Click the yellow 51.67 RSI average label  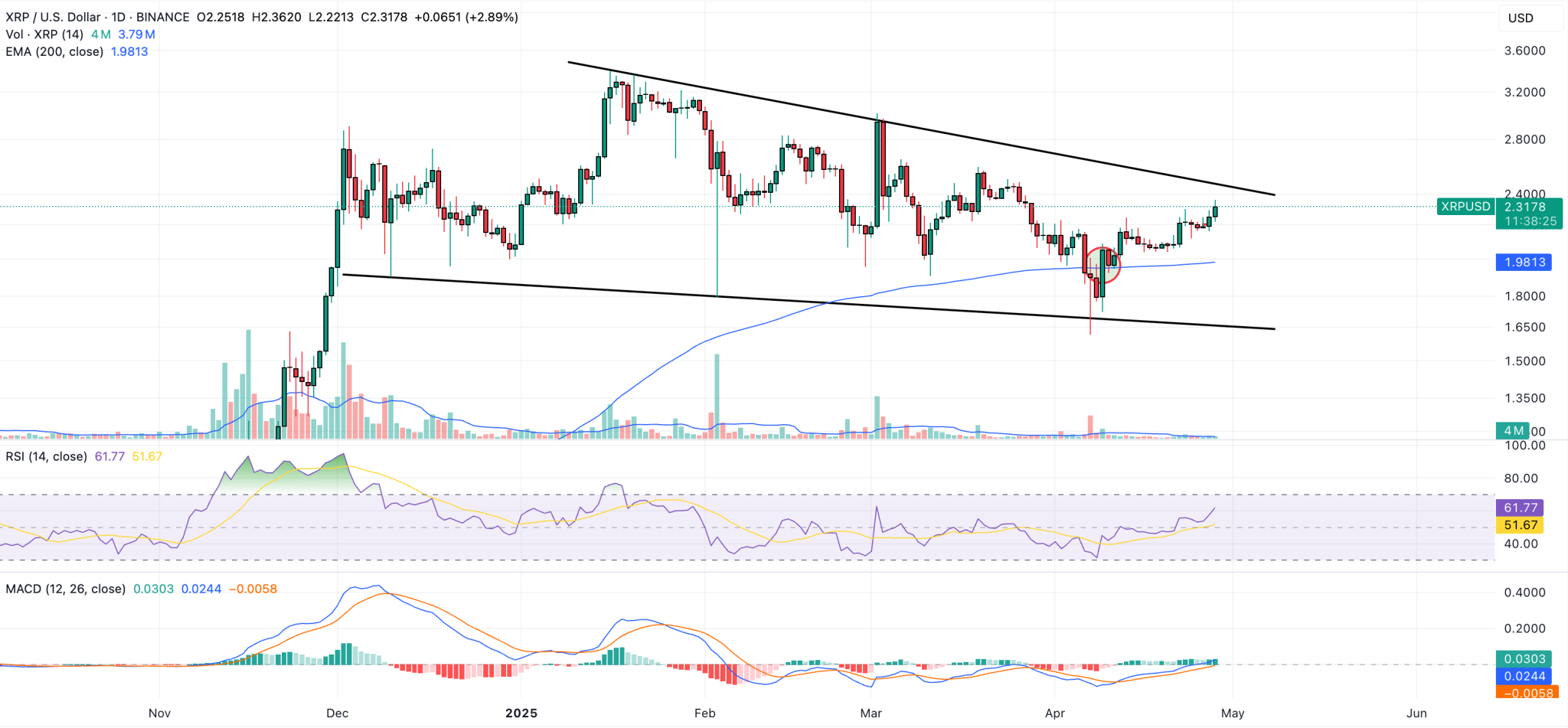click(x=1519, y=524)
